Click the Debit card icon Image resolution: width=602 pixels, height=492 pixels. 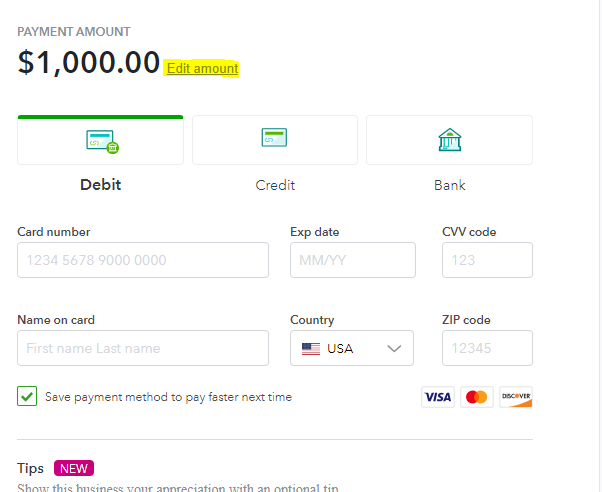pyautogui.click(x=101, y=141)
